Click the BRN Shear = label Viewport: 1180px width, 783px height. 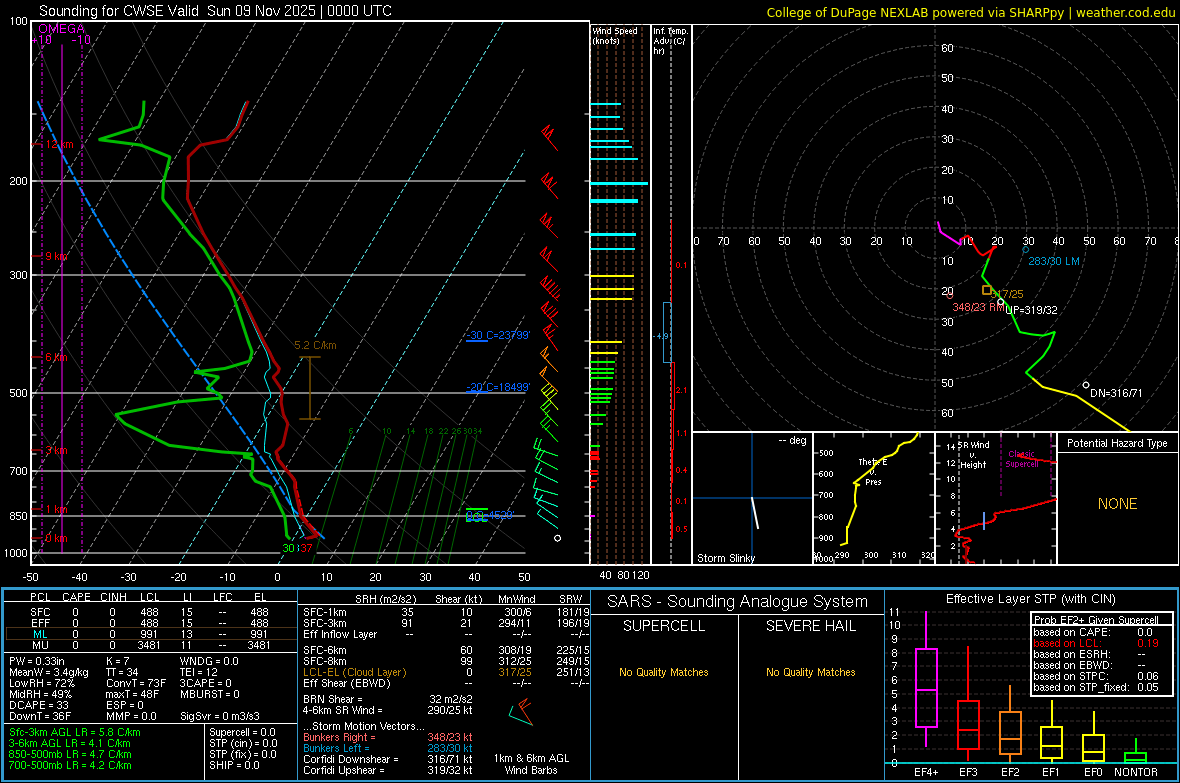pos(333,699)
